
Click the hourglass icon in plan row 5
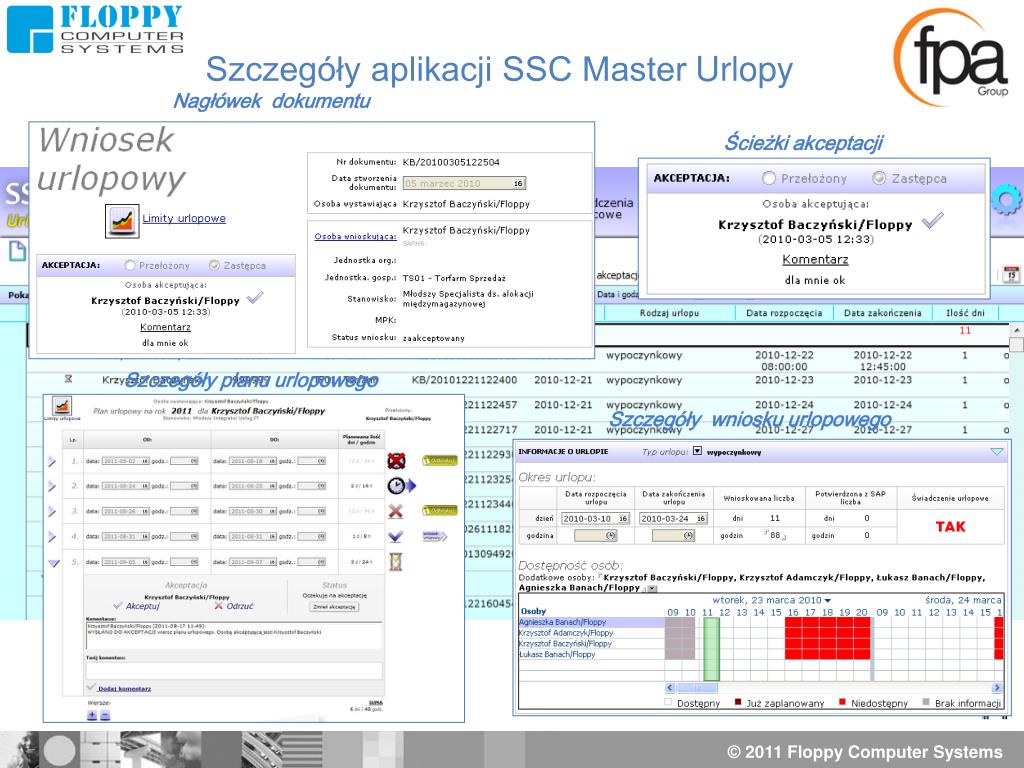pyautogui.click(x=395, y=562)
